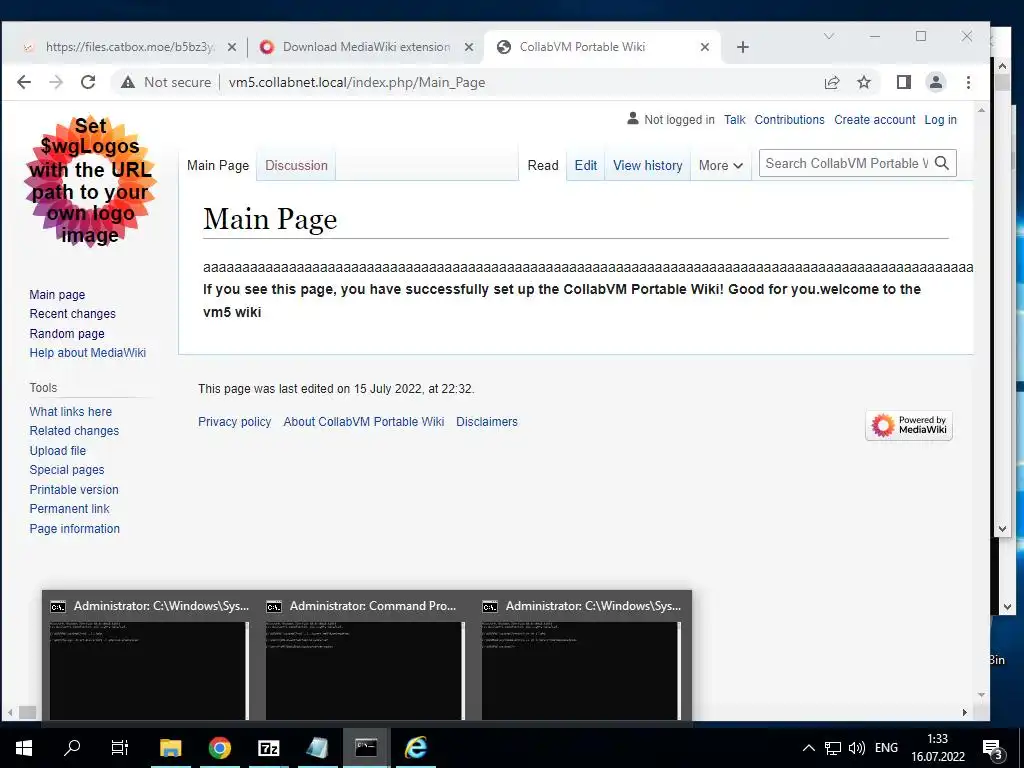Click the Log in link
This screenshot has height=768, width=1024.
(940, 120)
